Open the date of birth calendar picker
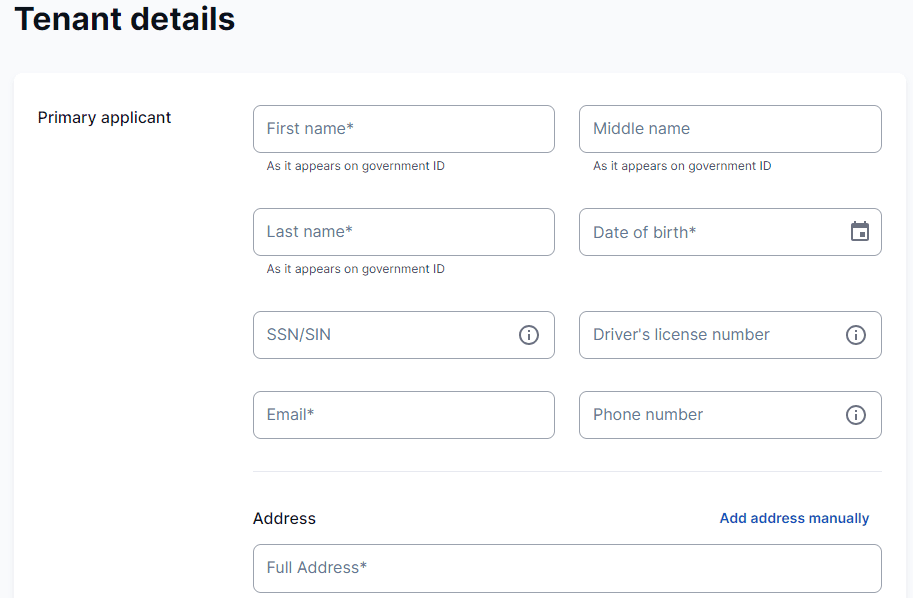This screenshot has height=598, width=913. [x=859, y=232]
